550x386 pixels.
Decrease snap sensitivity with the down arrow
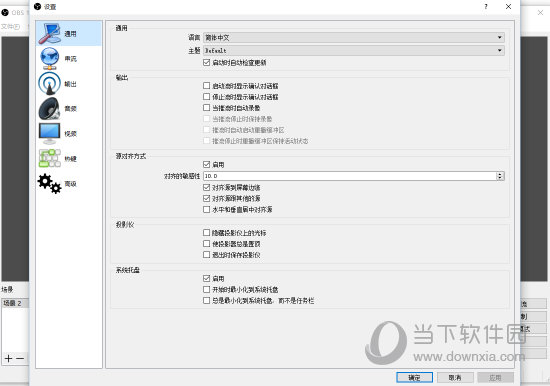pos(501,178)
